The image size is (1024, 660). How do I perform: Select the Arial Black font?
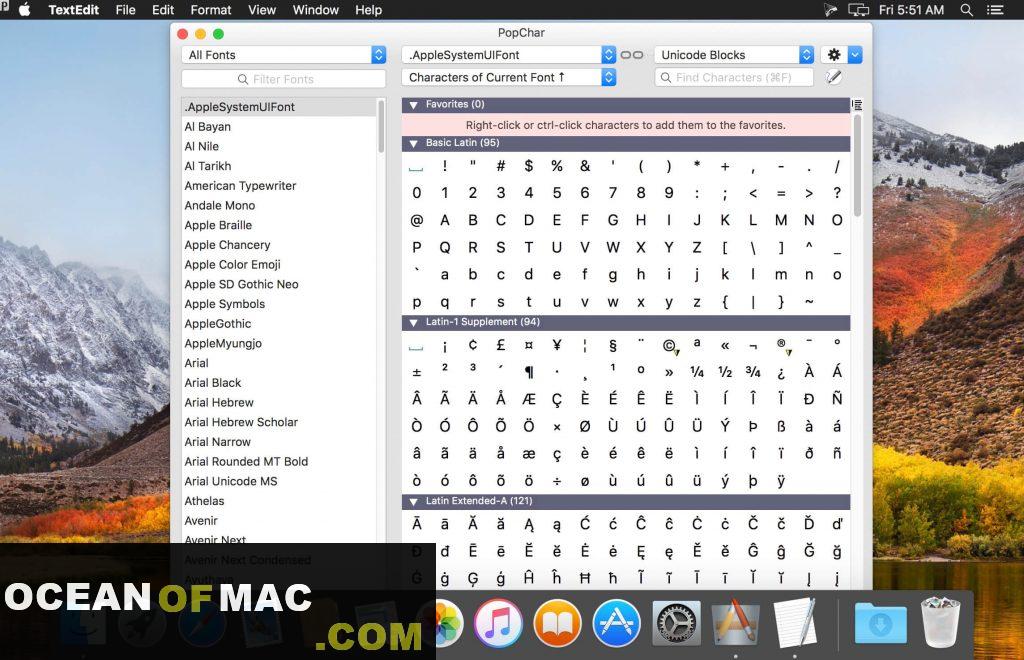click(x=213, y=383)
